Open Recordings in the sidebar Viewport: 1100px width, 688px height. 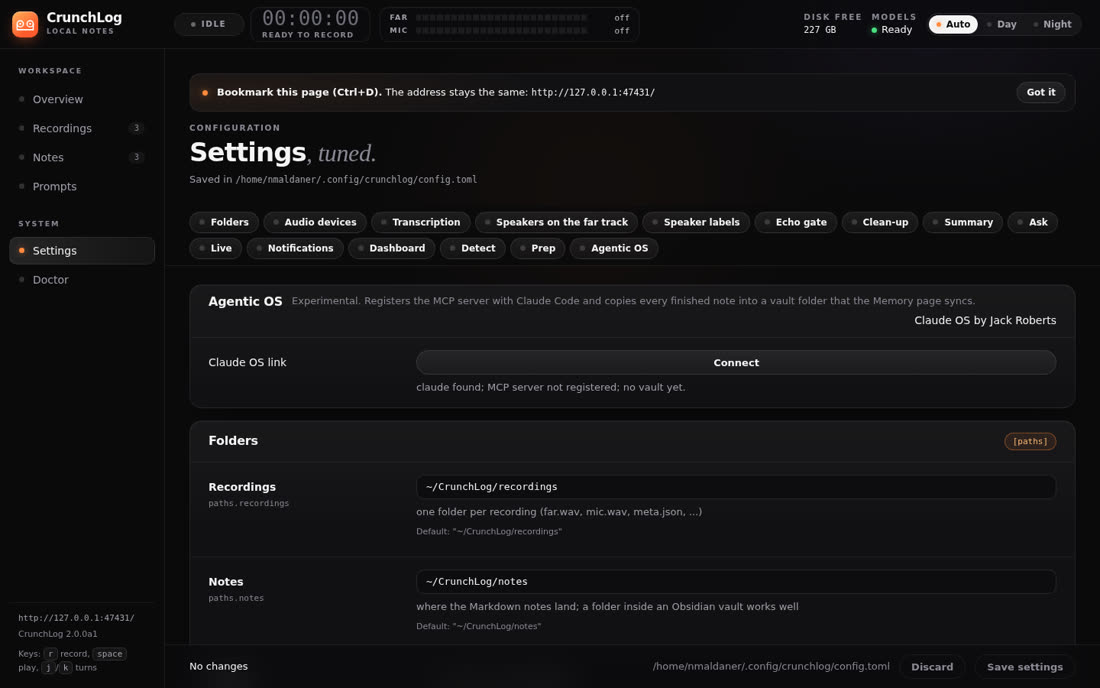(x=82, y=128)
